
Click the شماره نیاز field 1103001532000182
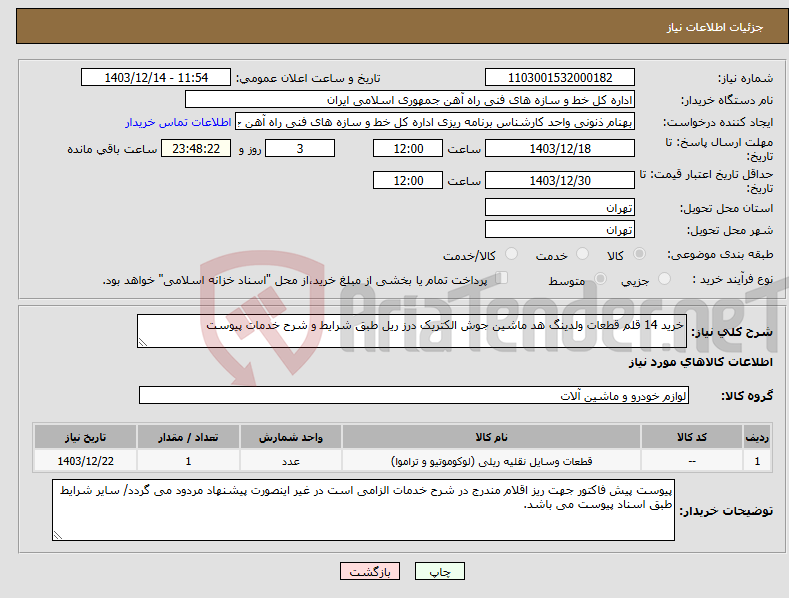(560, 78)
